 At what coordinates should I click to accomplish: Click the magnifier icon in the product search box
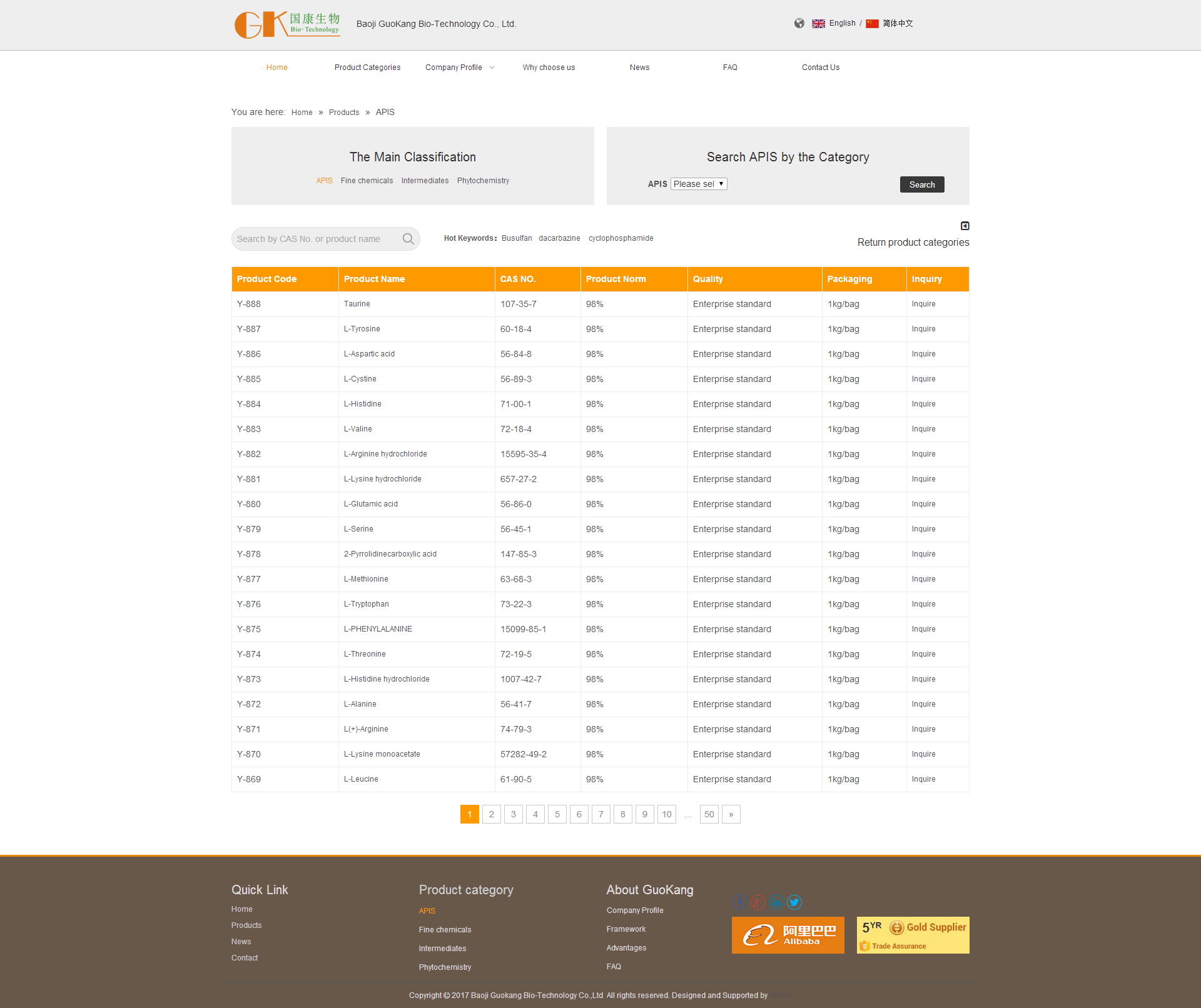[x=408, y=238]
